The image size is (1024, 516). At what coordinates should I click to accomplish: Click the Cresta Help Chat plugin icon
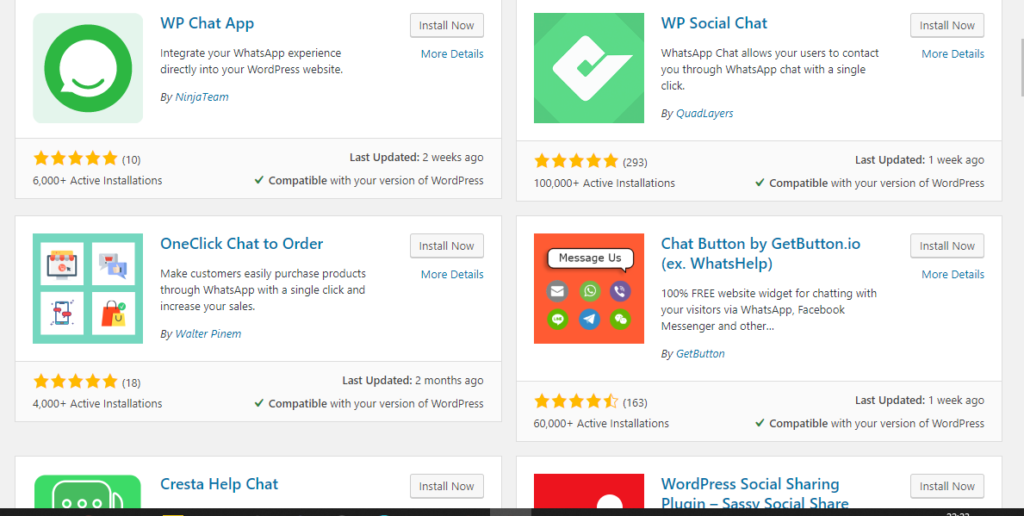pos(88,493)
